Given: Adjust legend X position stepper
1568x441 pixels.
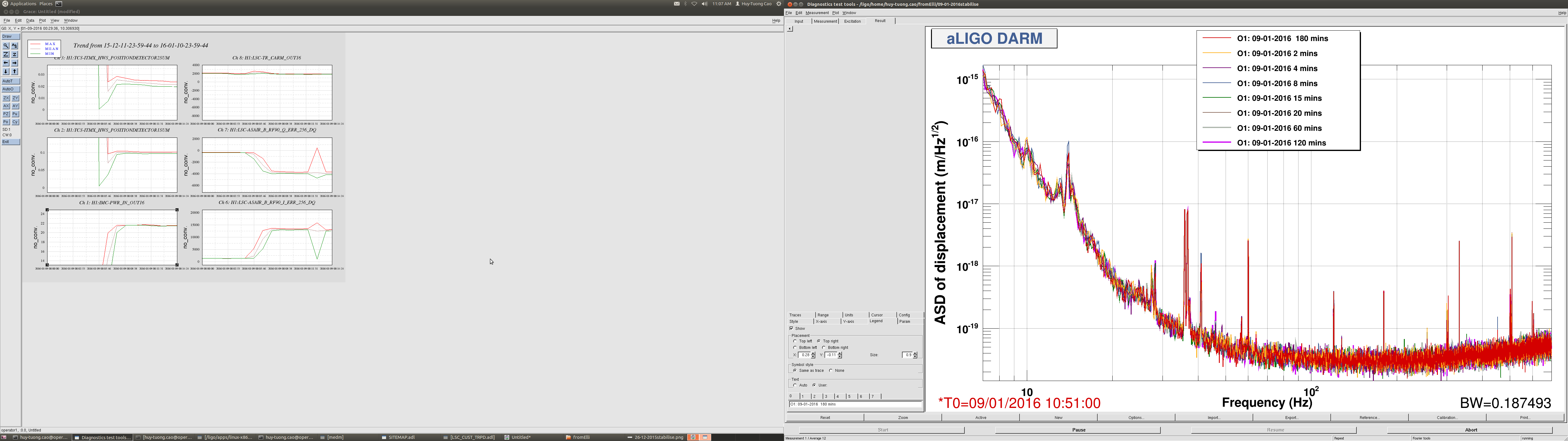Looking at the screenshot, I should coord(814,355).
